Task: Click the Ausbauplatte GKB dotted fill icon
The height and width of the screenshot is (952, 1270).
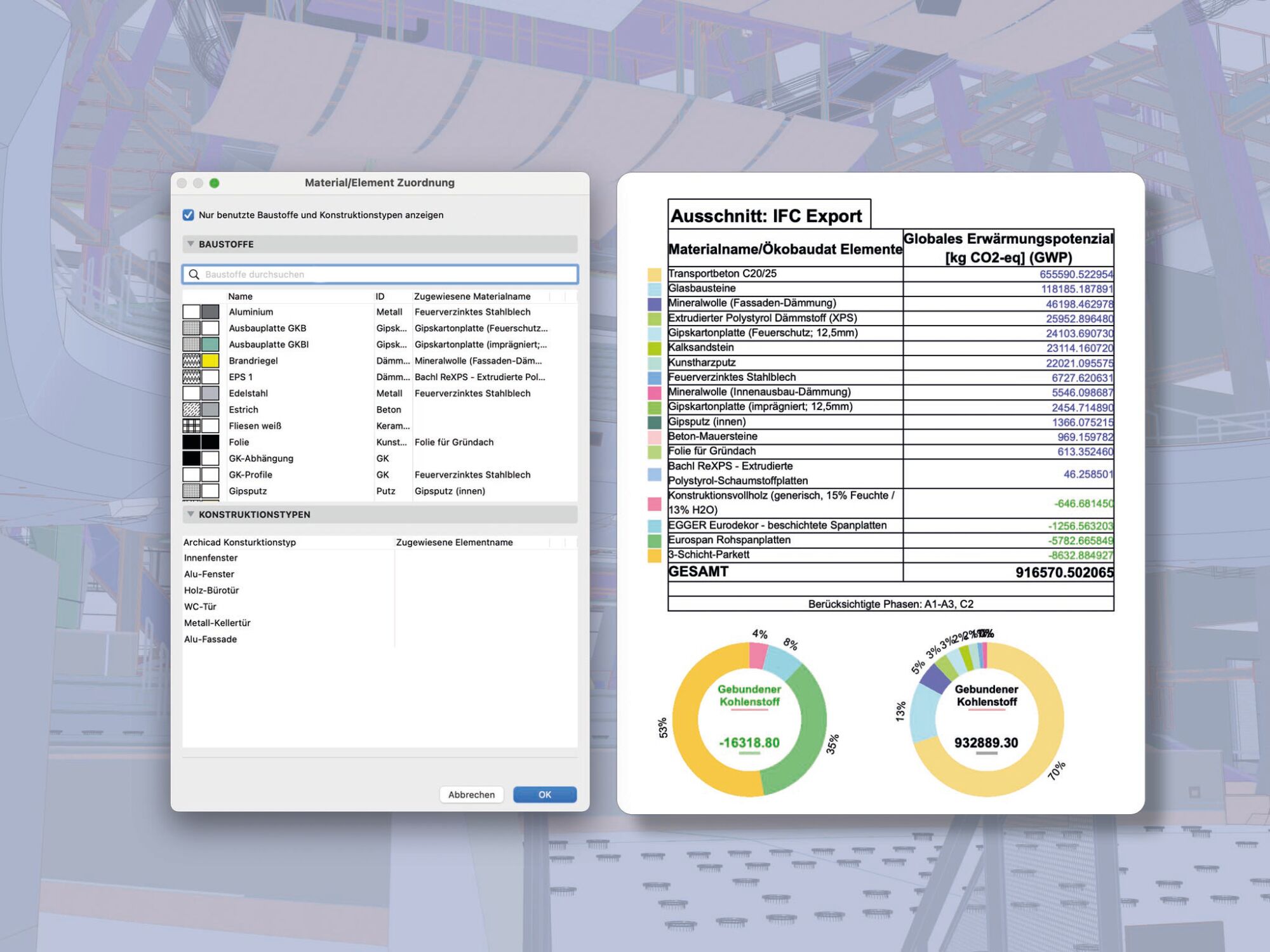Action: tap(191, 328)
